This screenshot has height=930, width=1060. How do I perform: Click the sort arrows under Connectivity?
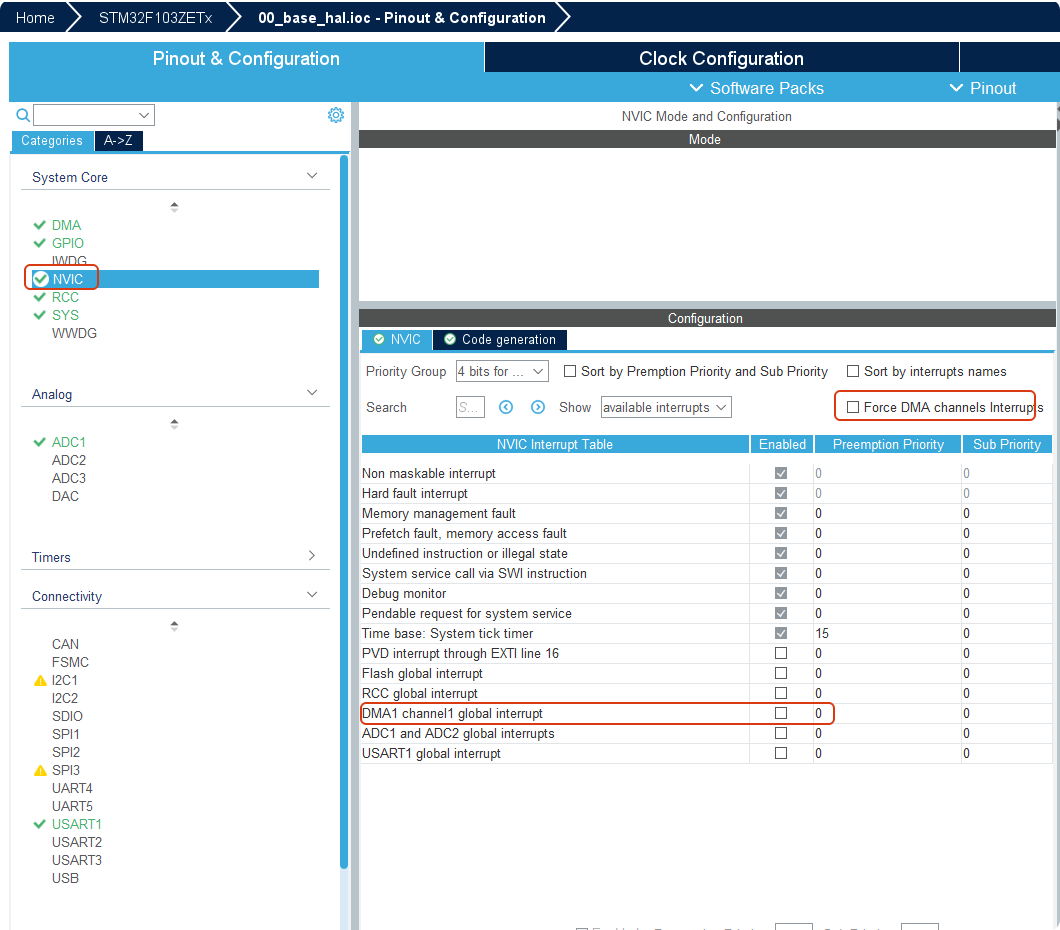[174, 626]
